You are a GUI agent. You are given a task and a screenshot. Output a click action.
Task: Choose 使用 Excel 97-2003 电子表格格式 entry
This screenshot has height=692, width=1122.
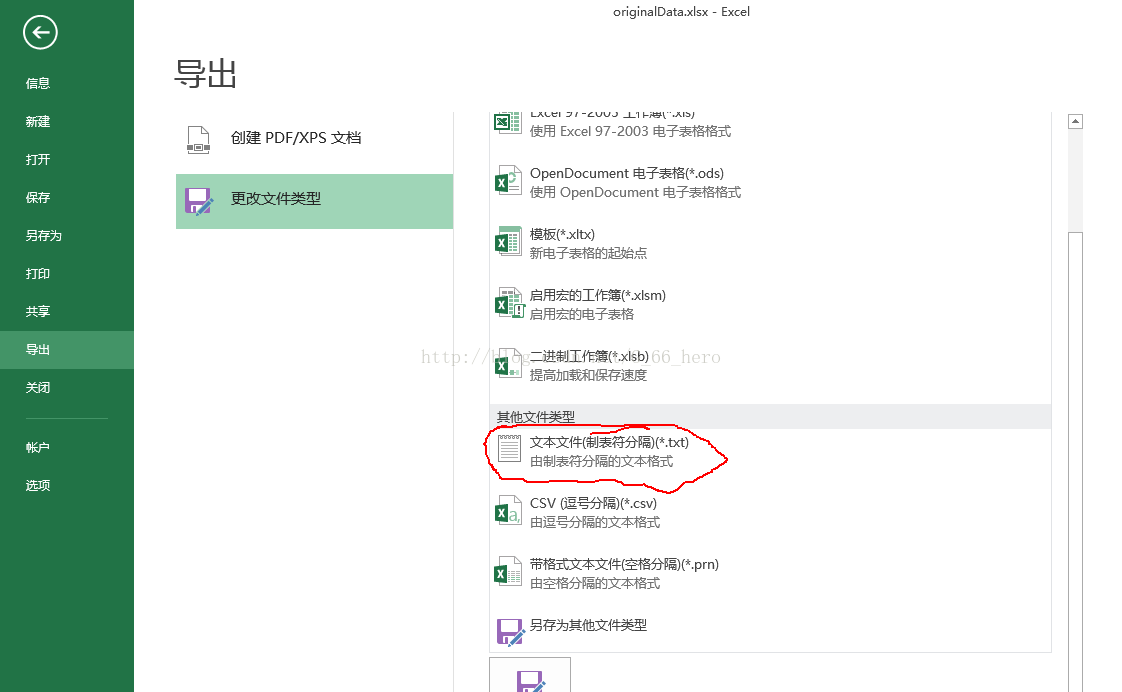click(x=630, y=132)
